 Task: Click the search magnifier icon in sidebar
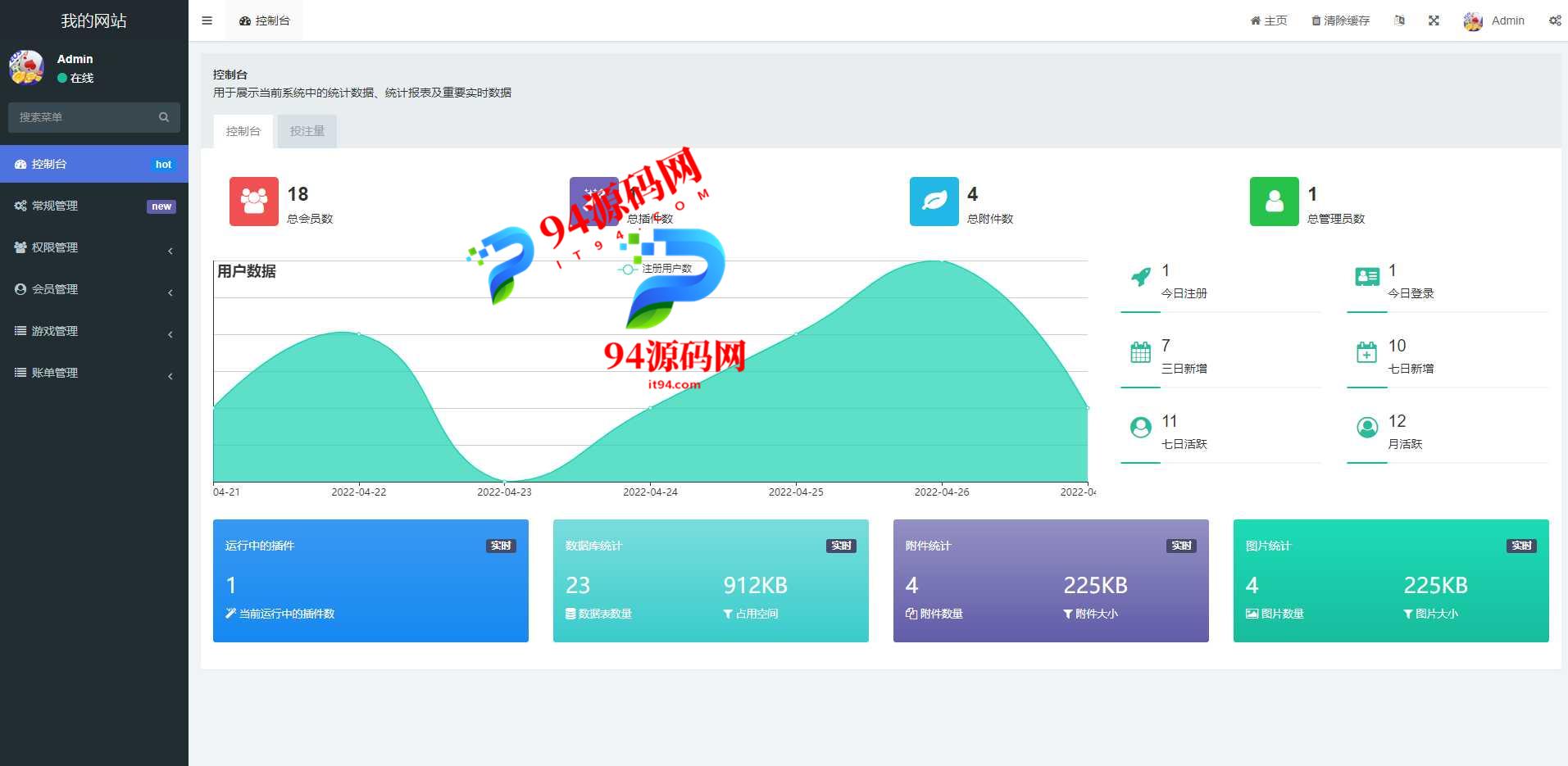pos(164,117)
